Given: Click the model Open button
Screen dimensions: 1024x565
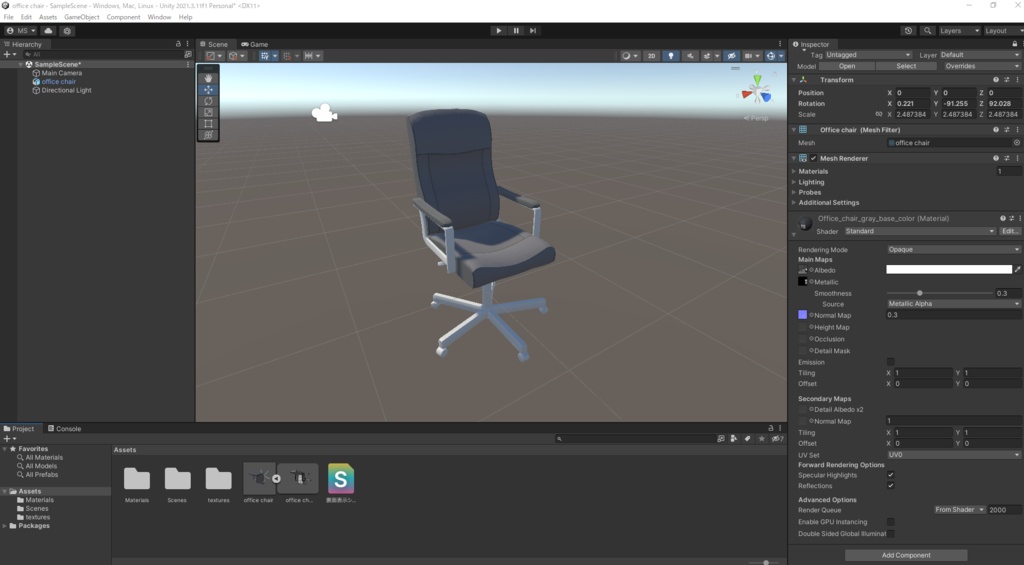Looking at the screenshot, I should pos(847,66).
